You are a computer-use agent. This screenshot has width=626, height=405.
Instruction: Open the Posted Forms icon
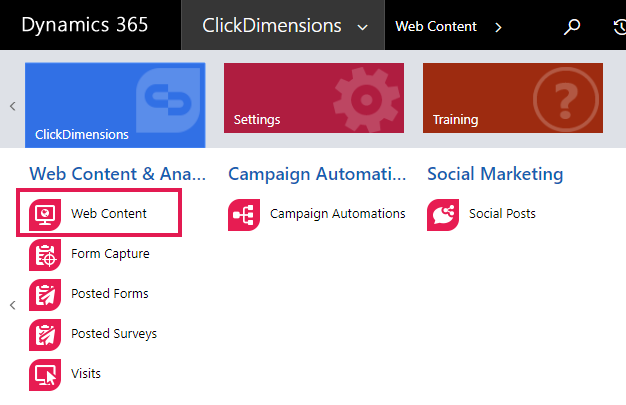[45, 294]
